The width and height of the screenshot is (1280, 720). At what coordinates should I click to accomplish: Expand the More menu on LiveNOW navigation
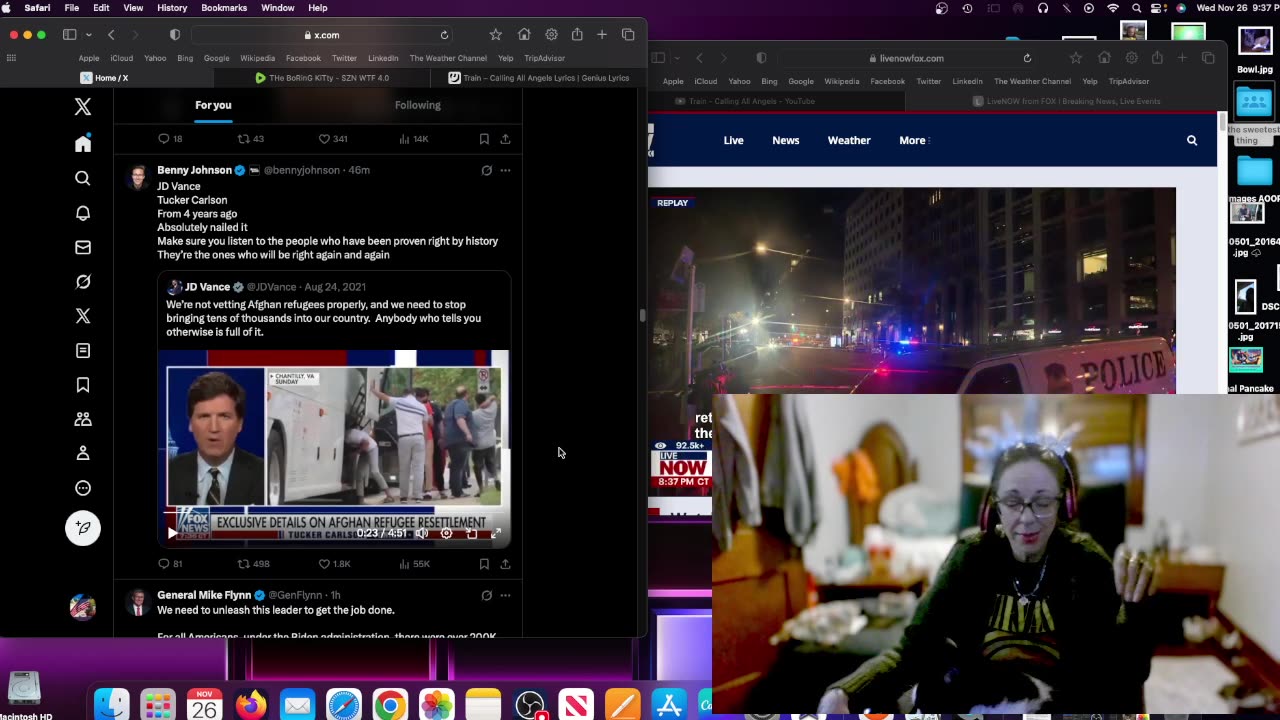914,141
